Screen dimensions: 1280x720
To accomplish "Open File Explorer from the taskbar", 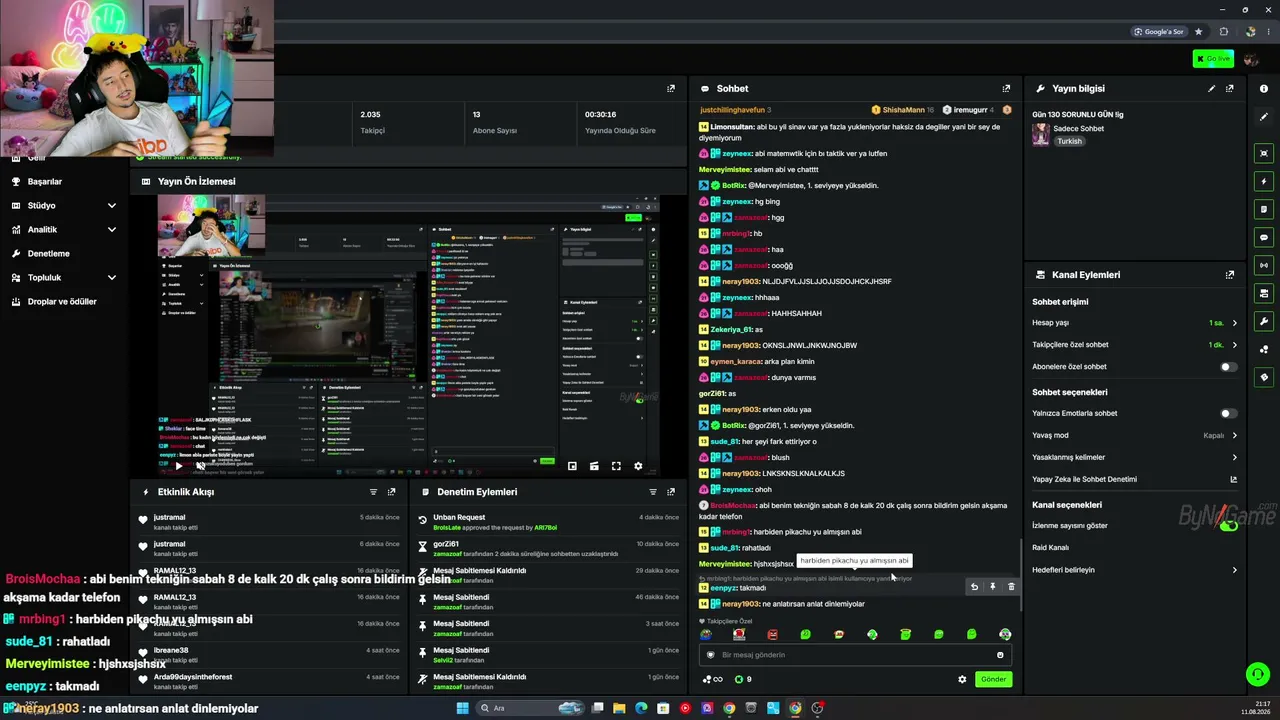I will [619, 708].
